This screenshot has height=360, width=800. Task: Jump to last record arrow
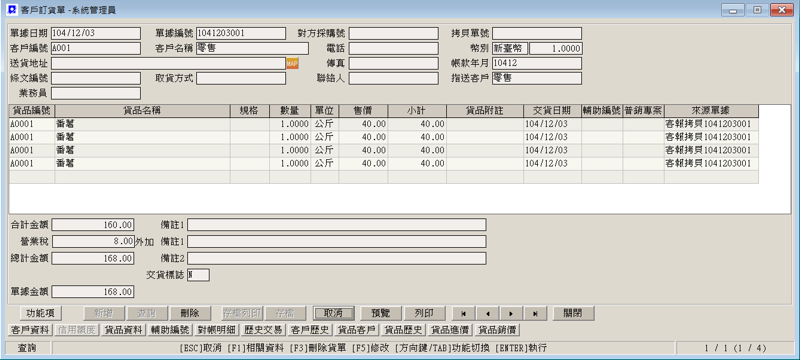point(534,313)
